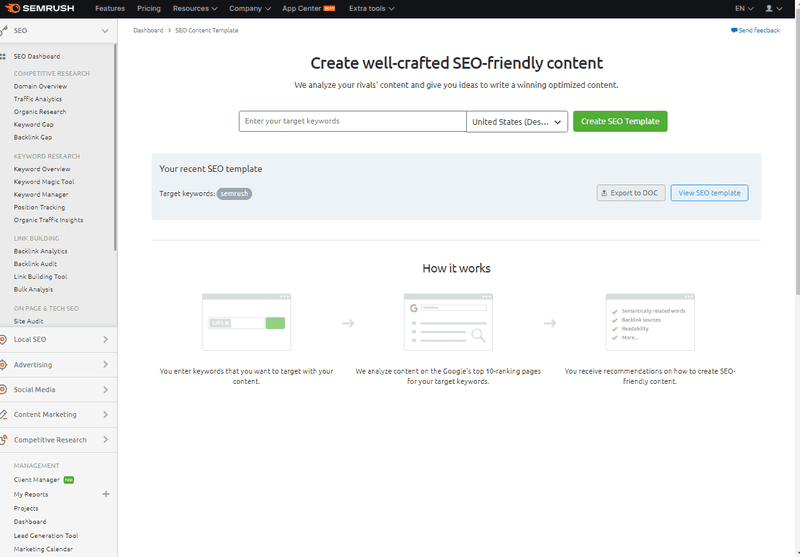The height and width of the screenshot is (557, 800).
Task: Click the Advertising target icon
Action: tap(3, 365)
